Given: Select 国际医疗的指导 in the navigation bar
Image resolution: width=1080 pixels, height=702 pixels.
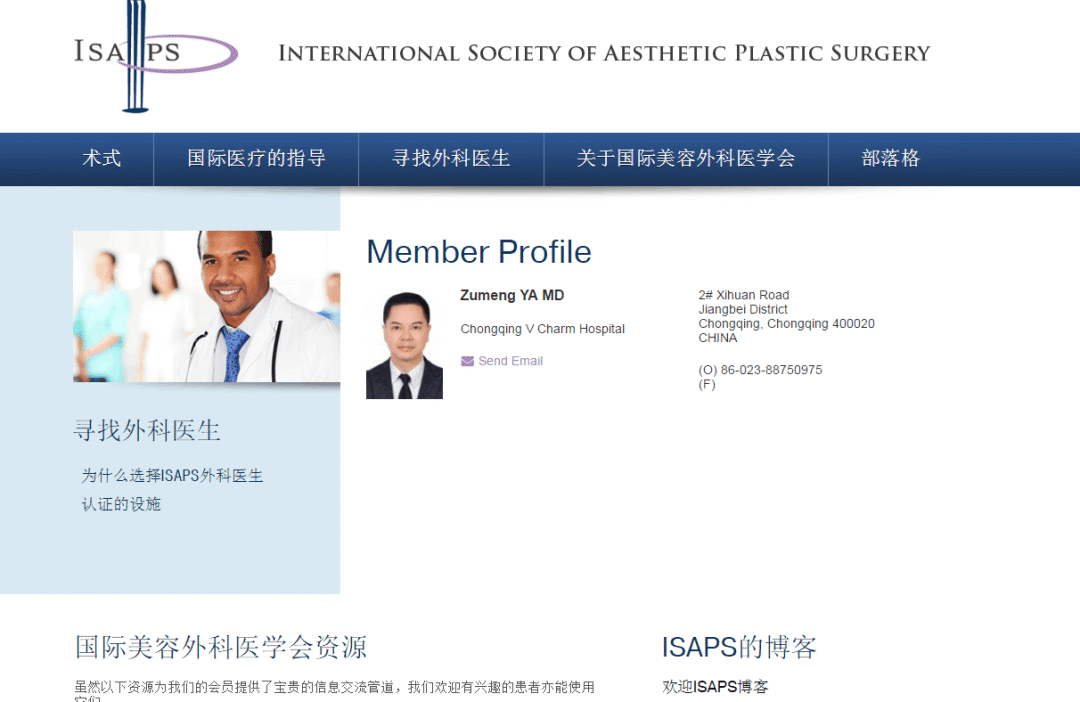Looking at the screenshot, I should (x=256, y=159).
